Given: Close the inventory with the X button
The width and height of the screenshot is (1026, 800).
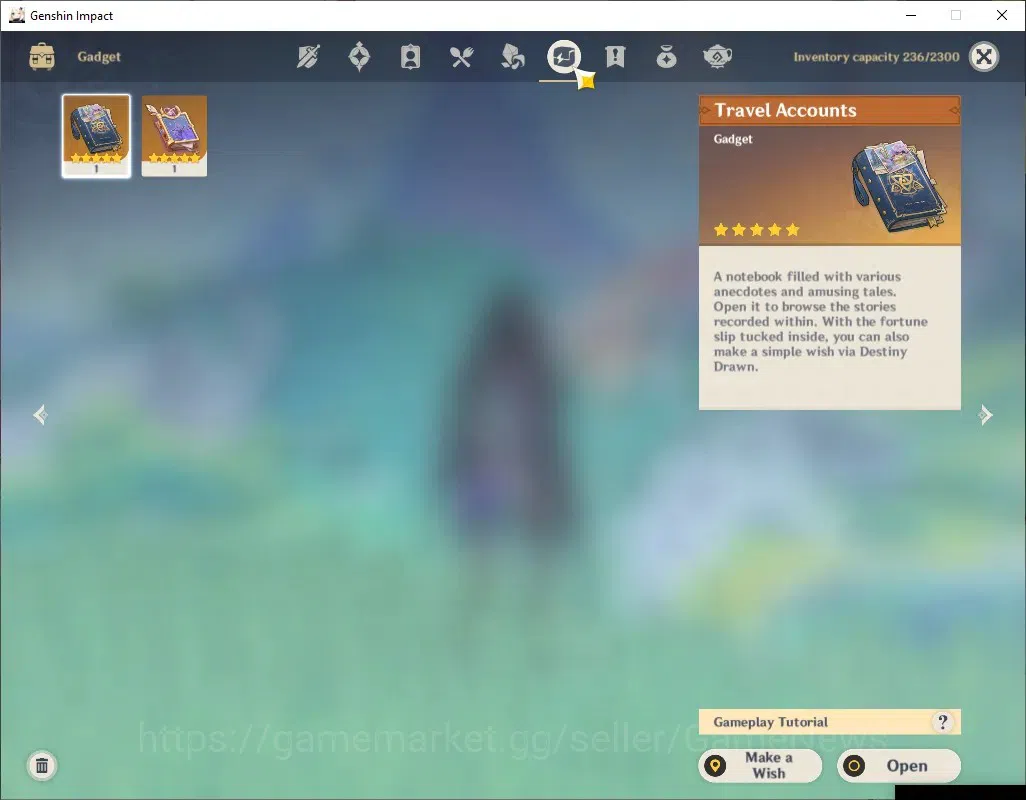Looking at the screenshot, I should tap(983, 57).
